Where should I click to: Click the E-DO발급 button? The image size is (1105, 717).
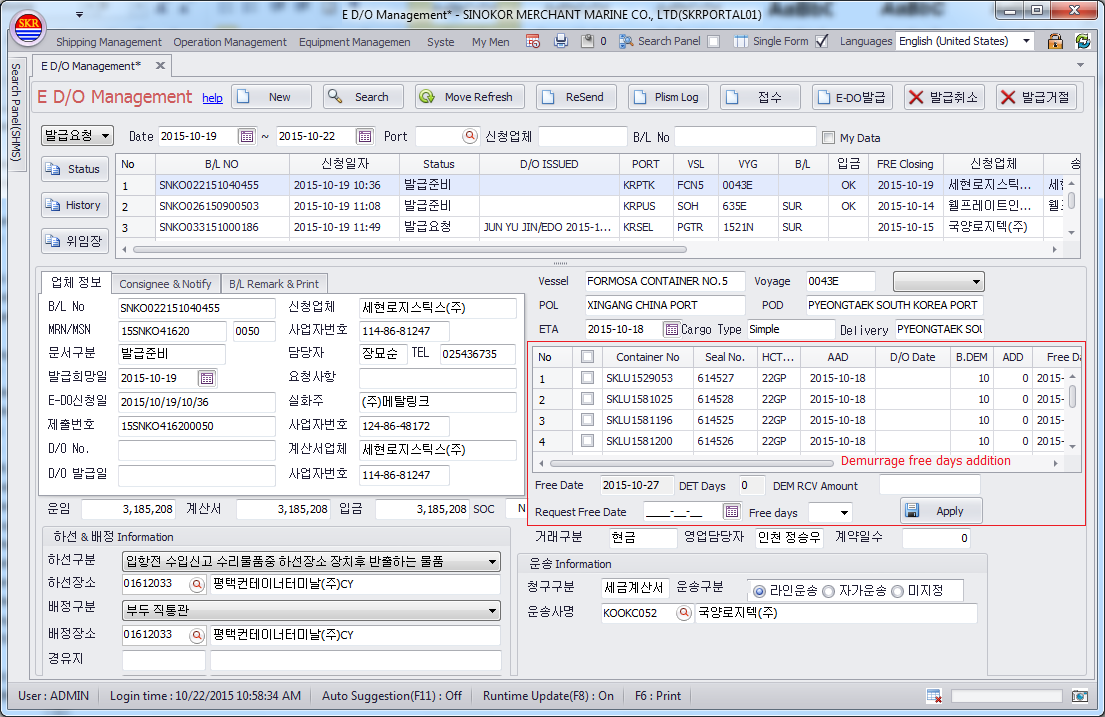[852, 97]
